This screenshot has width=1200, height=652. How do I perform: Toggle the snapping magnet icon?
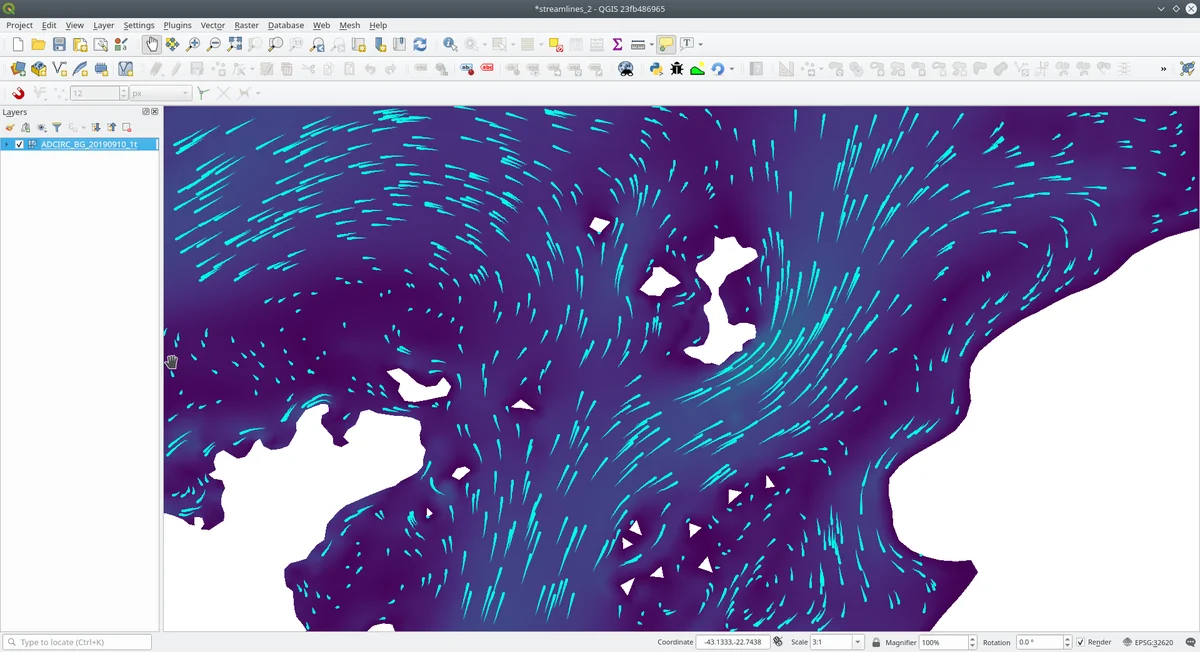18,93
